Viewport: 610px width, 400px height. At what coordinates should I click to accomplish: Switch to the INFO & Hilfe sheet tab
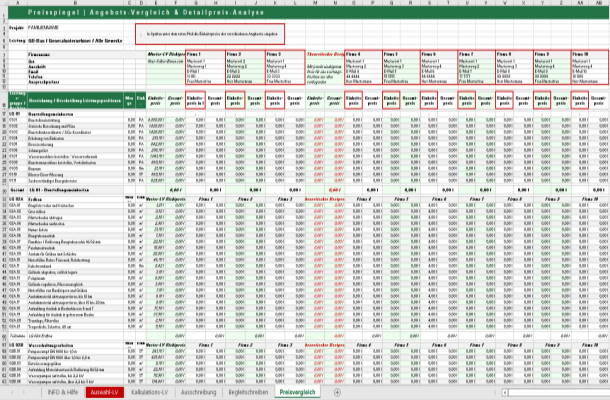[63, 392]
